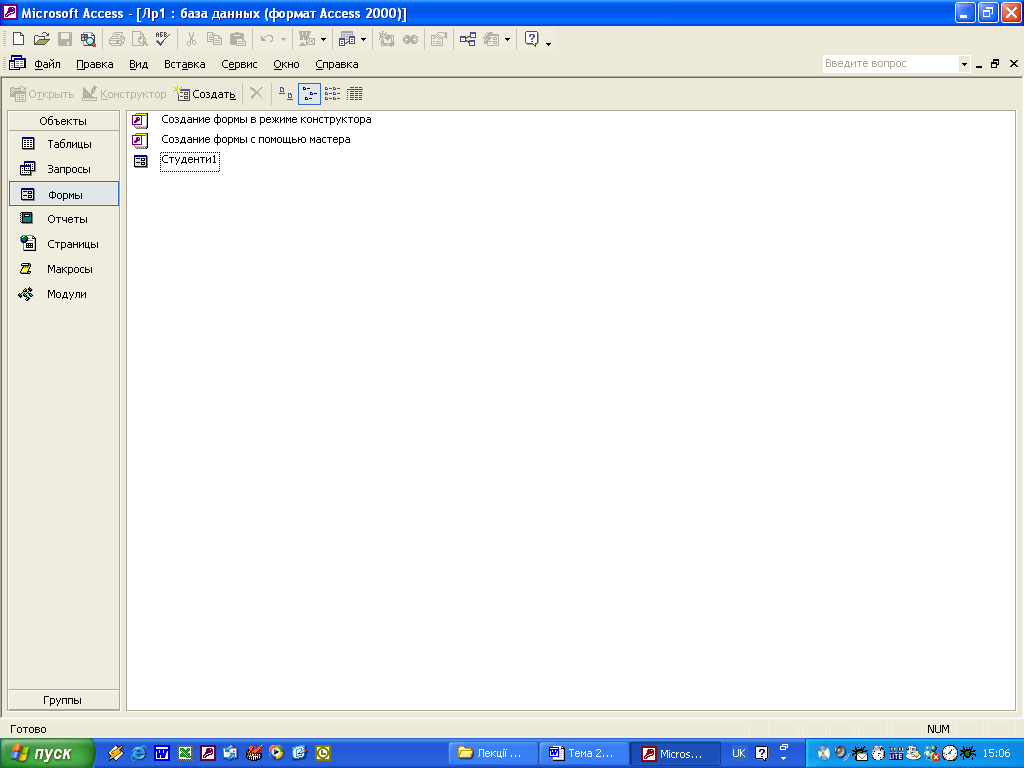
Task: Click the Группы bar button
Action: coord(63,700)
